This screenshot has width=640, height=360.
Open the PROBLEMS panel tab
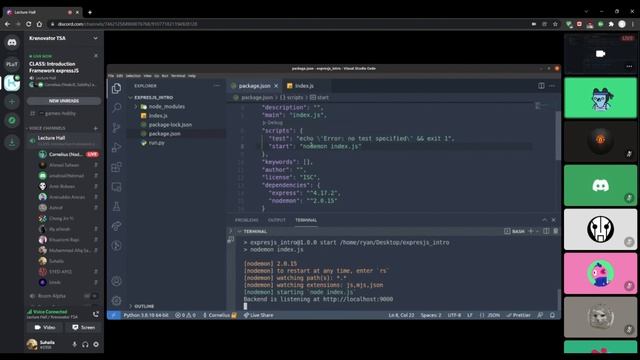coord(247,220)
